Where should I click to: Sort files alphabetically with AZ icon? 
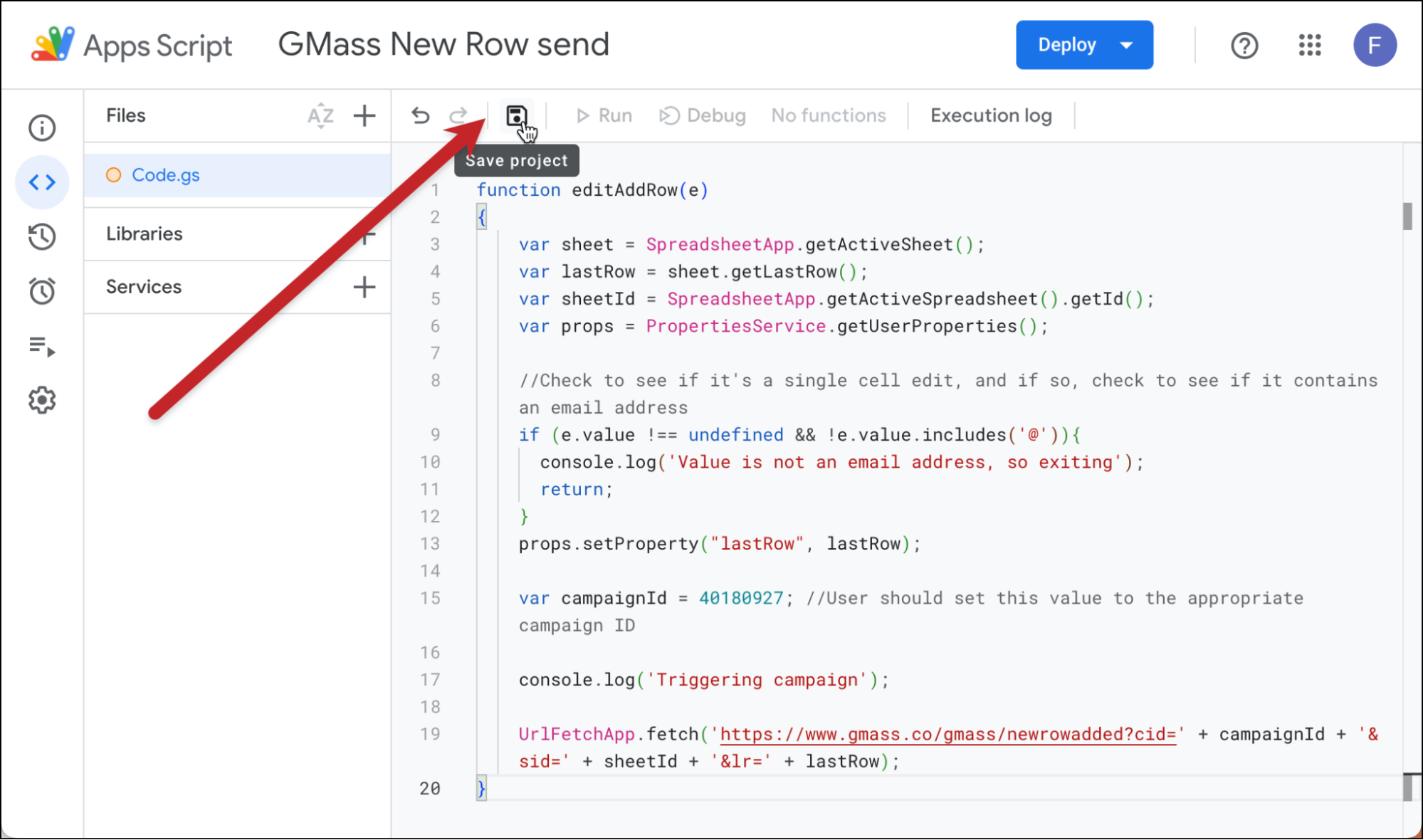pos(320,115)
